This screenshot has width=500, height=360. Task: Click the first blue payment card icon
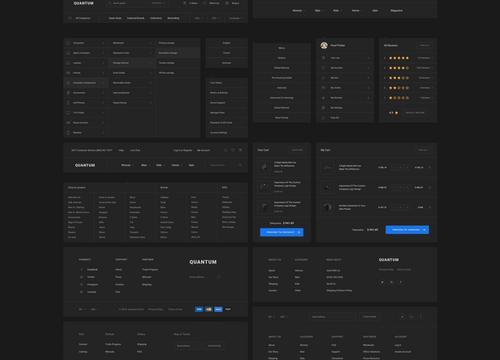199,309
